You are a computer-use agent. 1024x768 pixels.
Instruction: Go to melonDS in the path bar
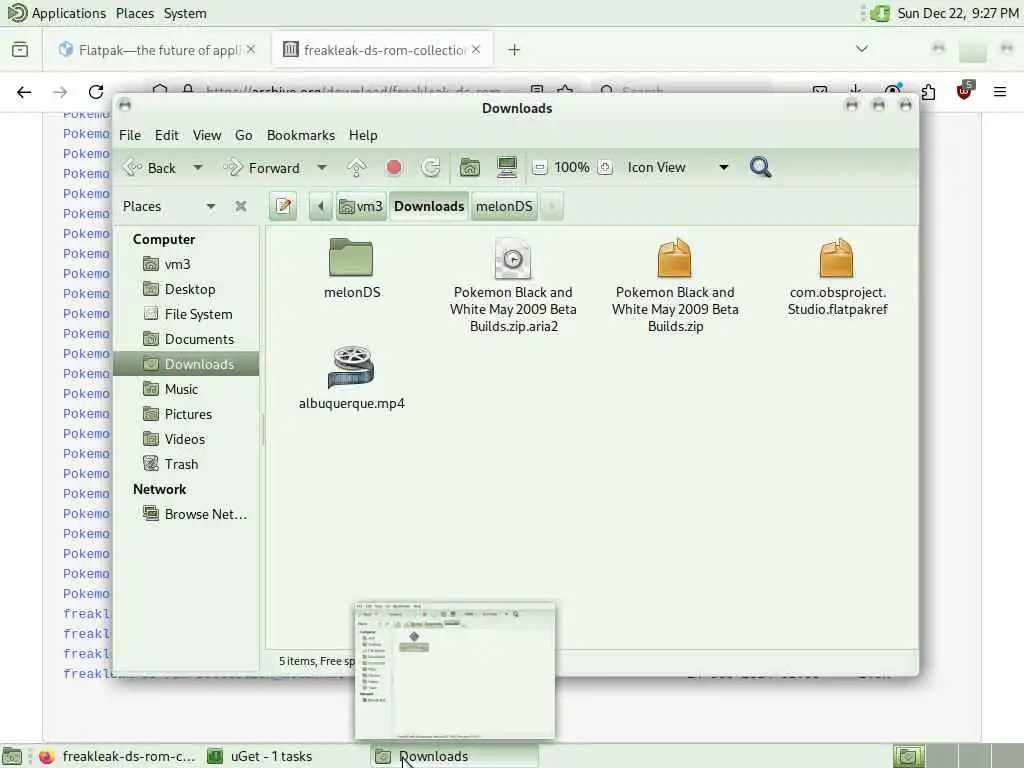pos(504,206)
